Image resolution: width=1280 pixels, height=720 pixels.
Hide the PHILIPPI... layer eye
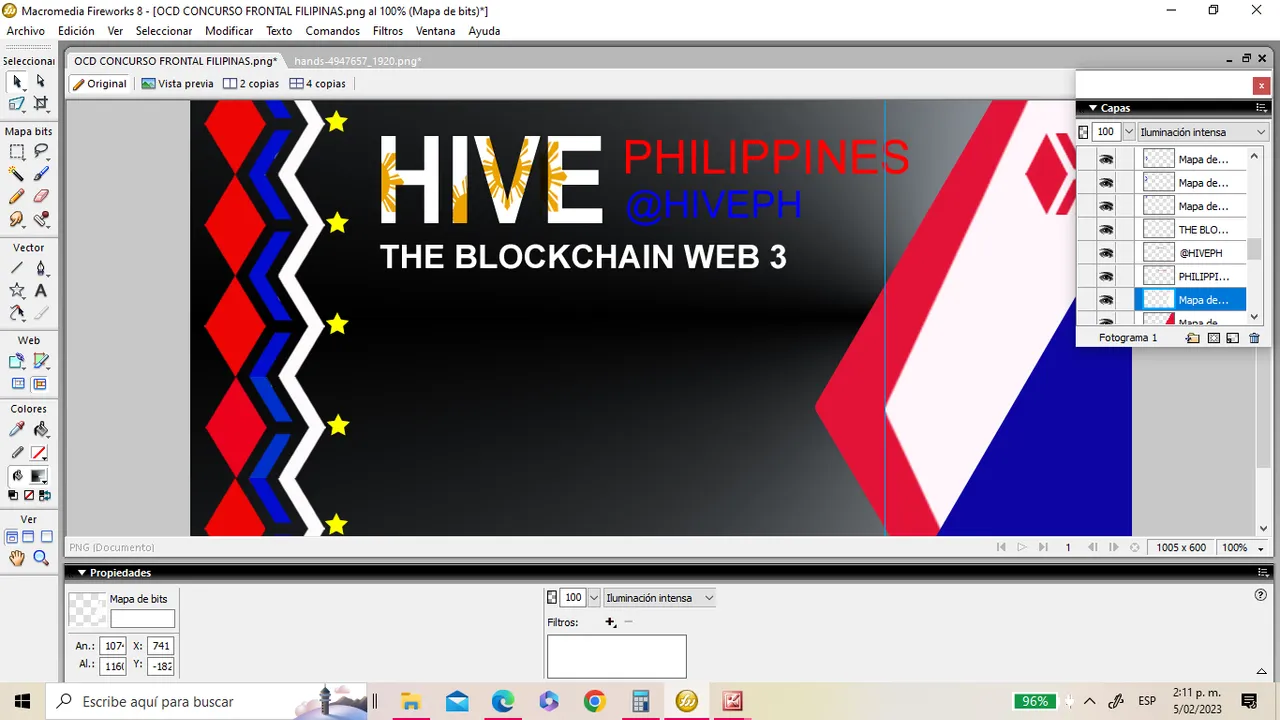pyautogui.click(x=1106, y=276)
